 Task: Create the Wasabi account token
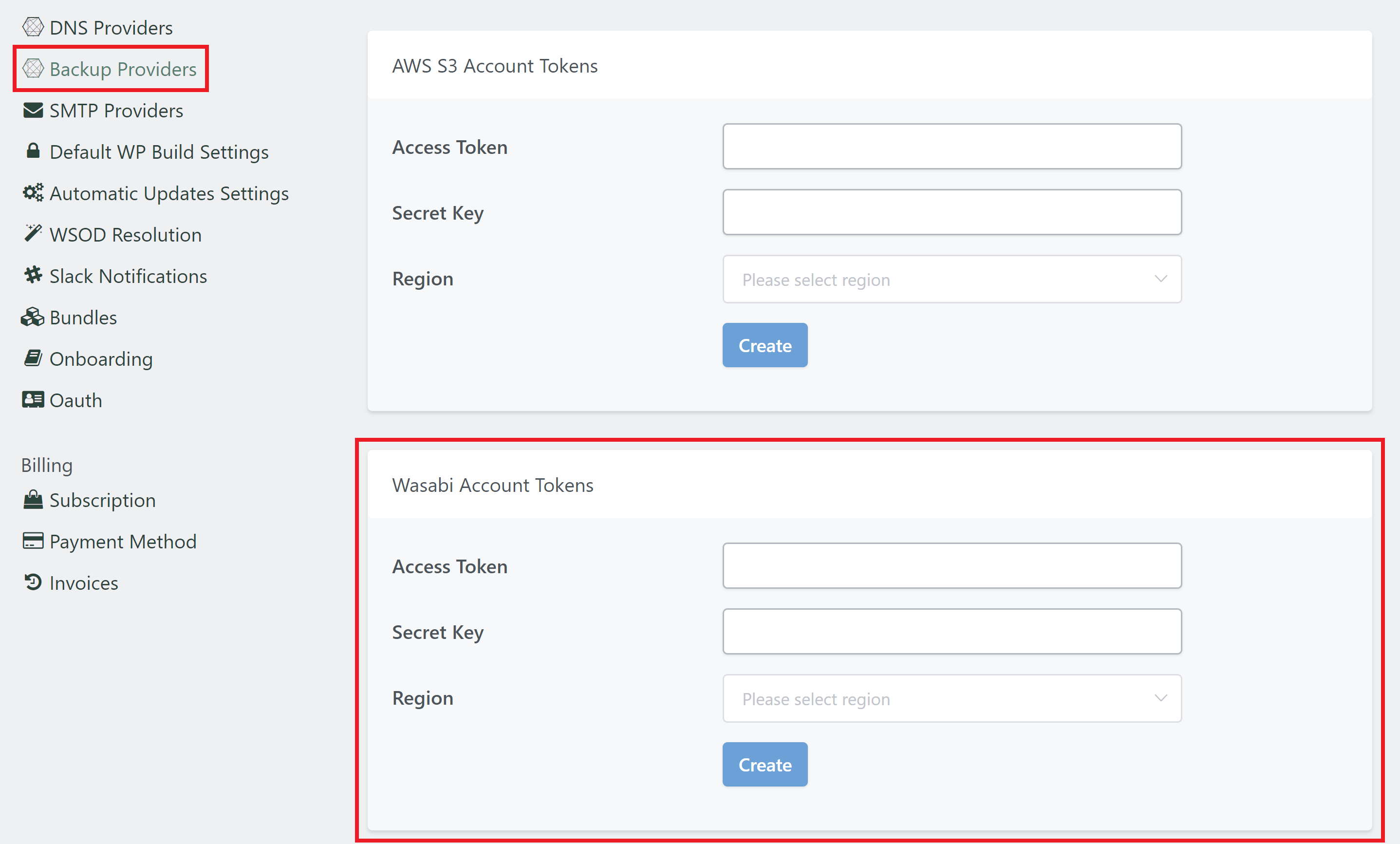(x=765, y=765)
